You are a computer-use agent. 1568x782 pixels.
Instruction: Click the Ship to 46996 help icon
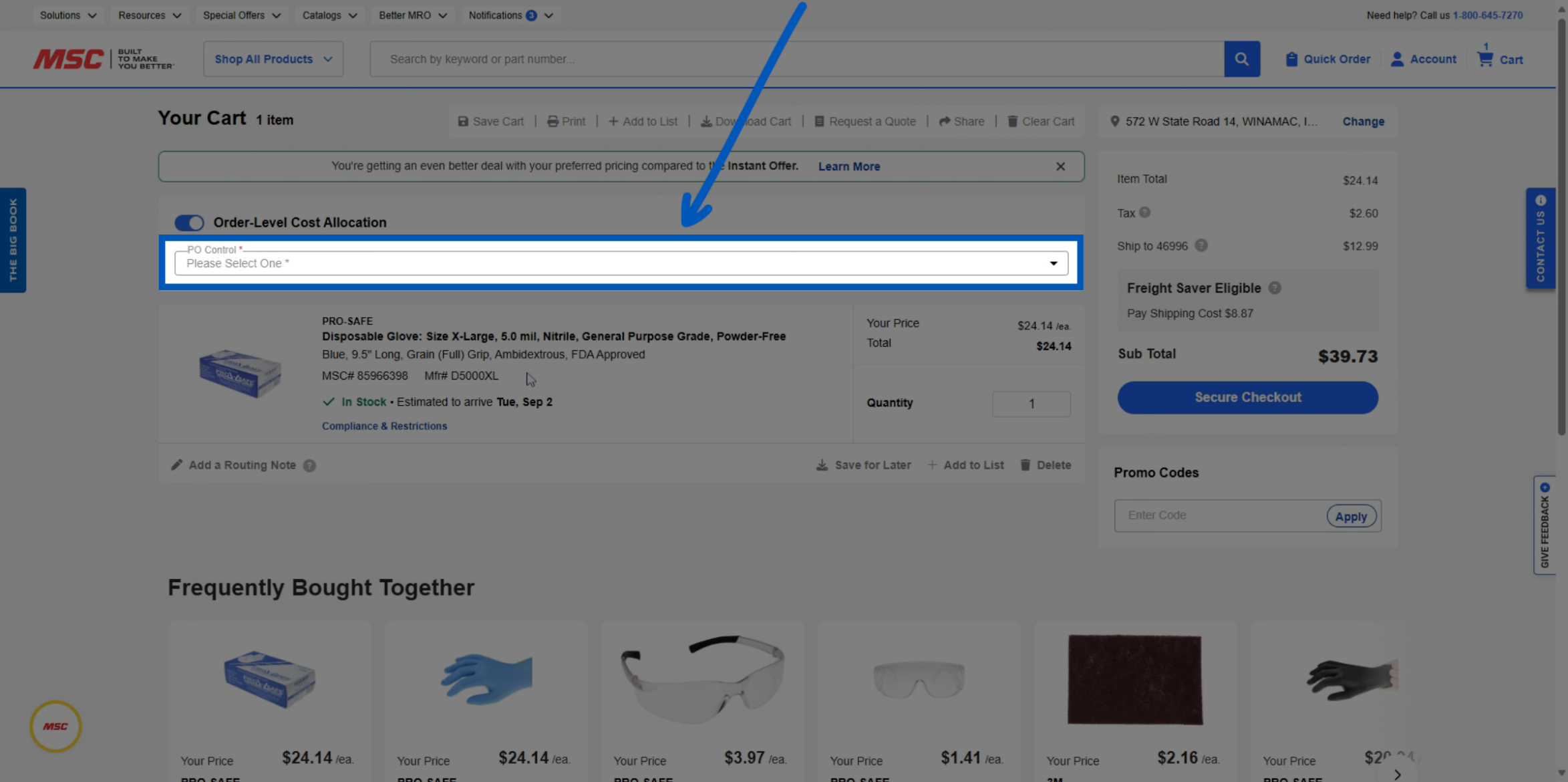1201,245
